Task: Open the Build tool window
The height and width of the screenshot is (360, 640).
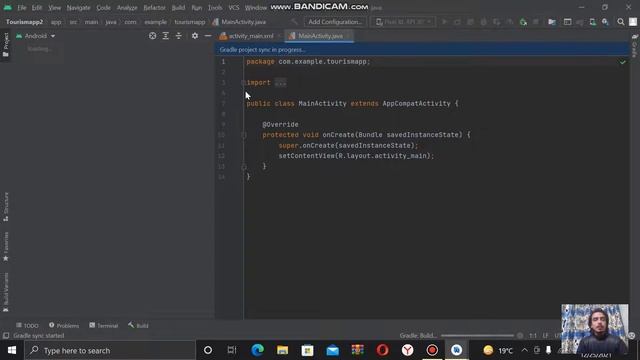Action: [x=138, y=325]
